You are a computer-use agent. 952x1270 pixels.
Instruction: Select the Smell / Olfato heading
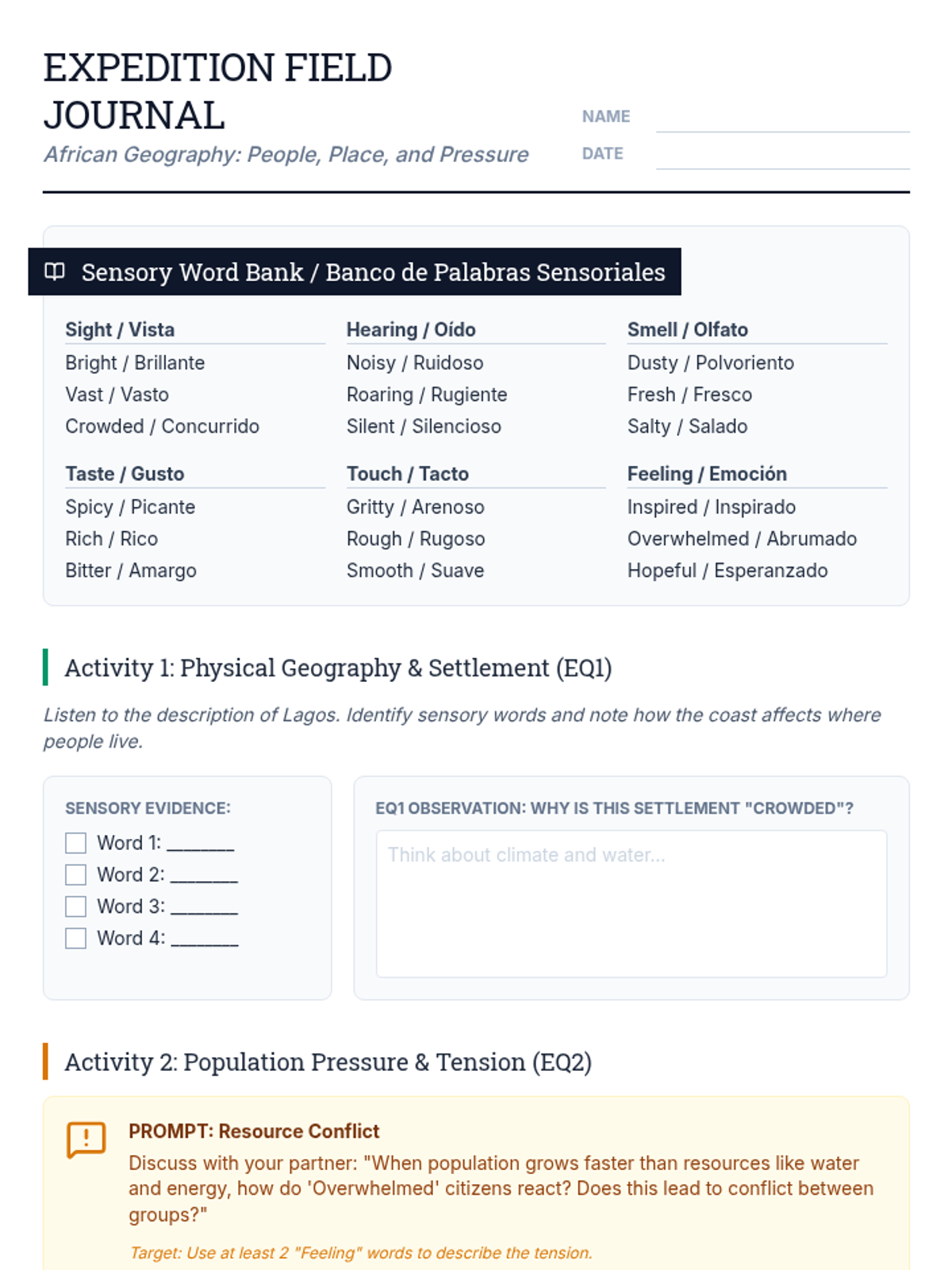687,329
